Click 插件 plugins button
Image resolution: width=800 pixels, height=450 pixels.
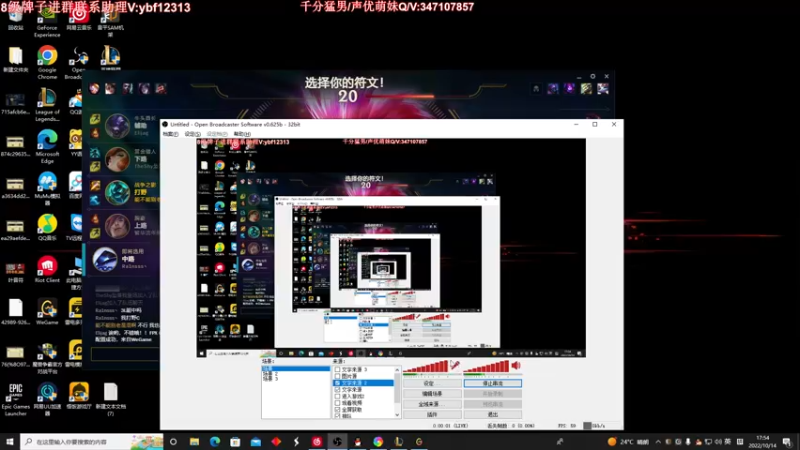[432, 415]
